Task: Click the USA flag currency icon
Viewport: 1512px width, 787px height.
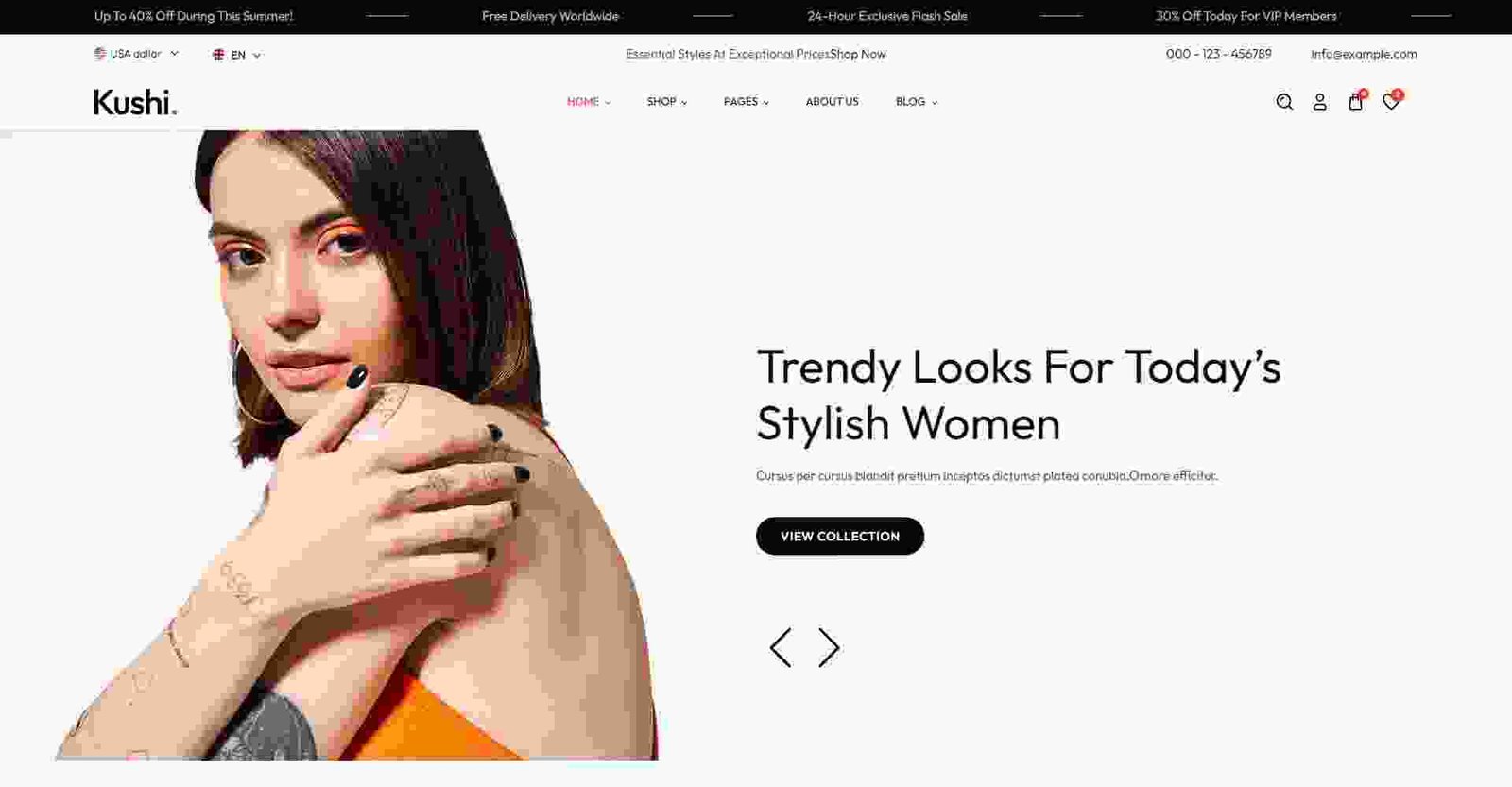Action: pos(100,54)
